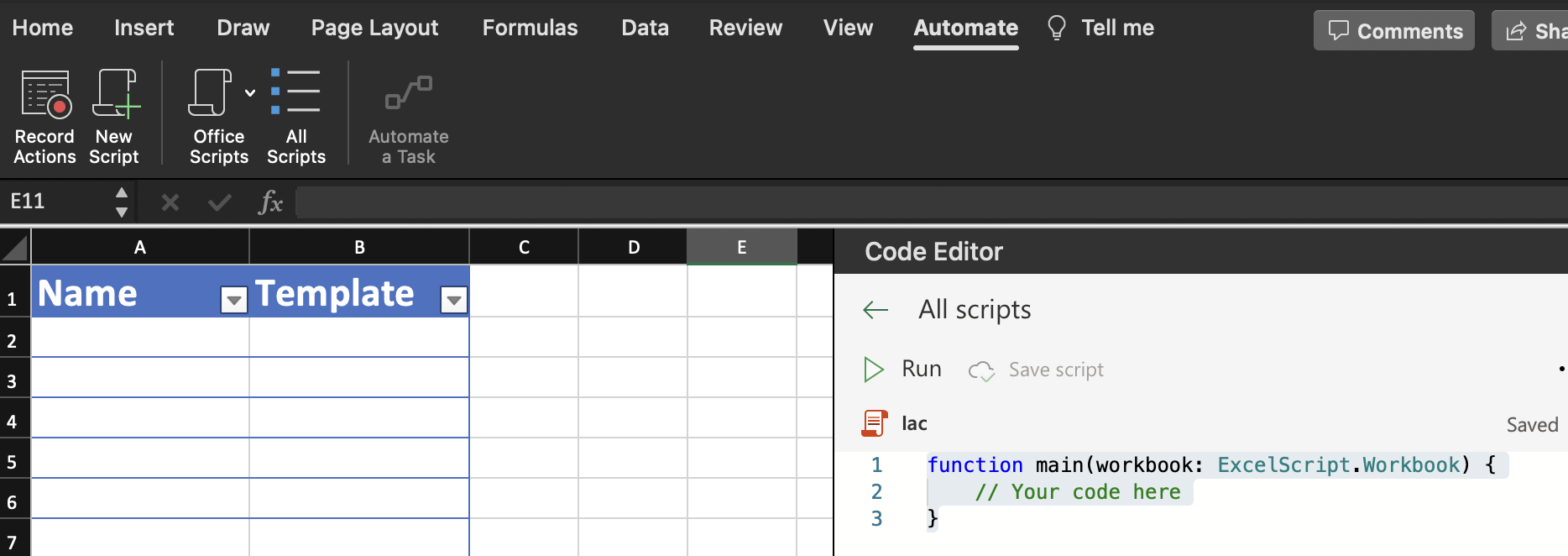Screen dimensions: 1568x556
Task: Select the Automate tab
Action: [966, 28]
